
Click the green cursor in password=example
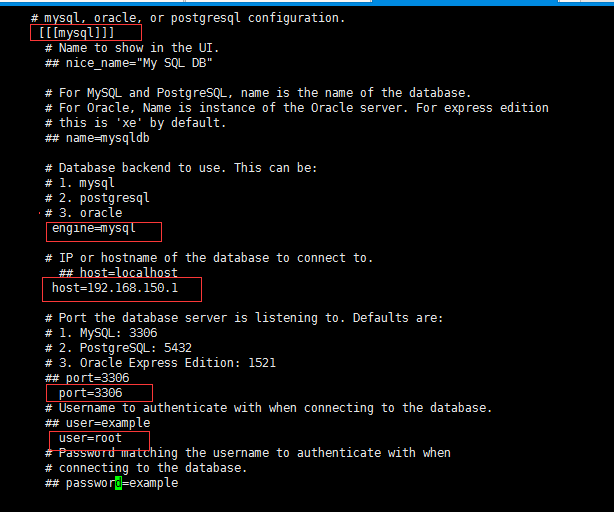(x=118, y=483)
